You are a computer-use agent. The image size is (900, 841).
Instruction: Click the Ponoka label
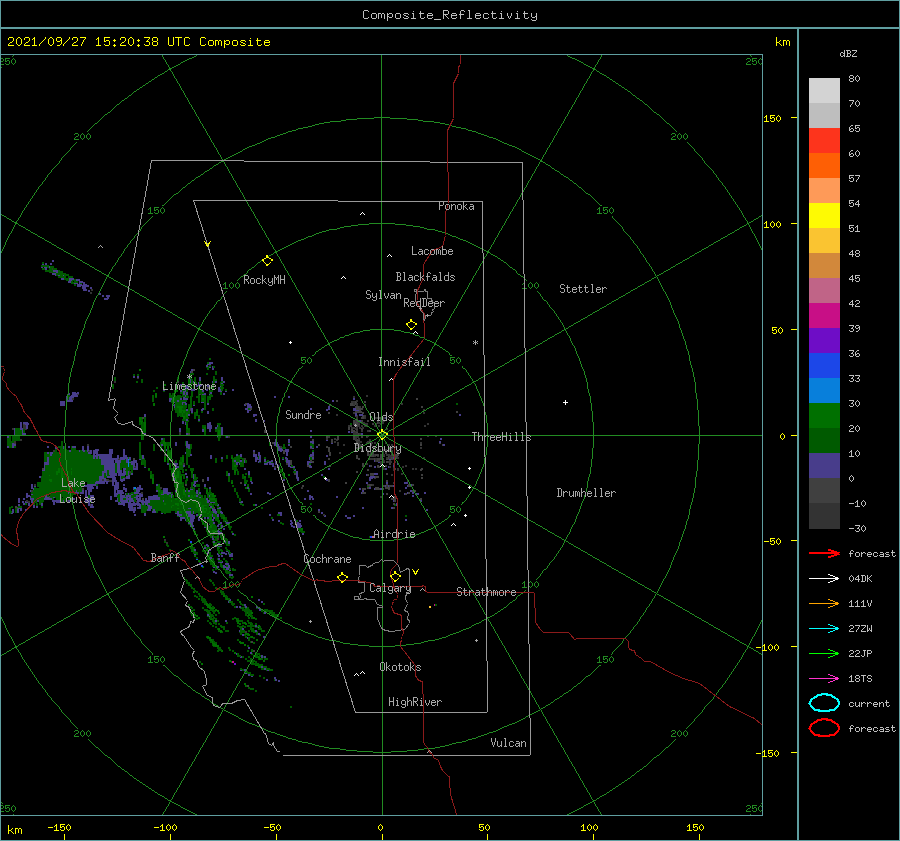456,206
